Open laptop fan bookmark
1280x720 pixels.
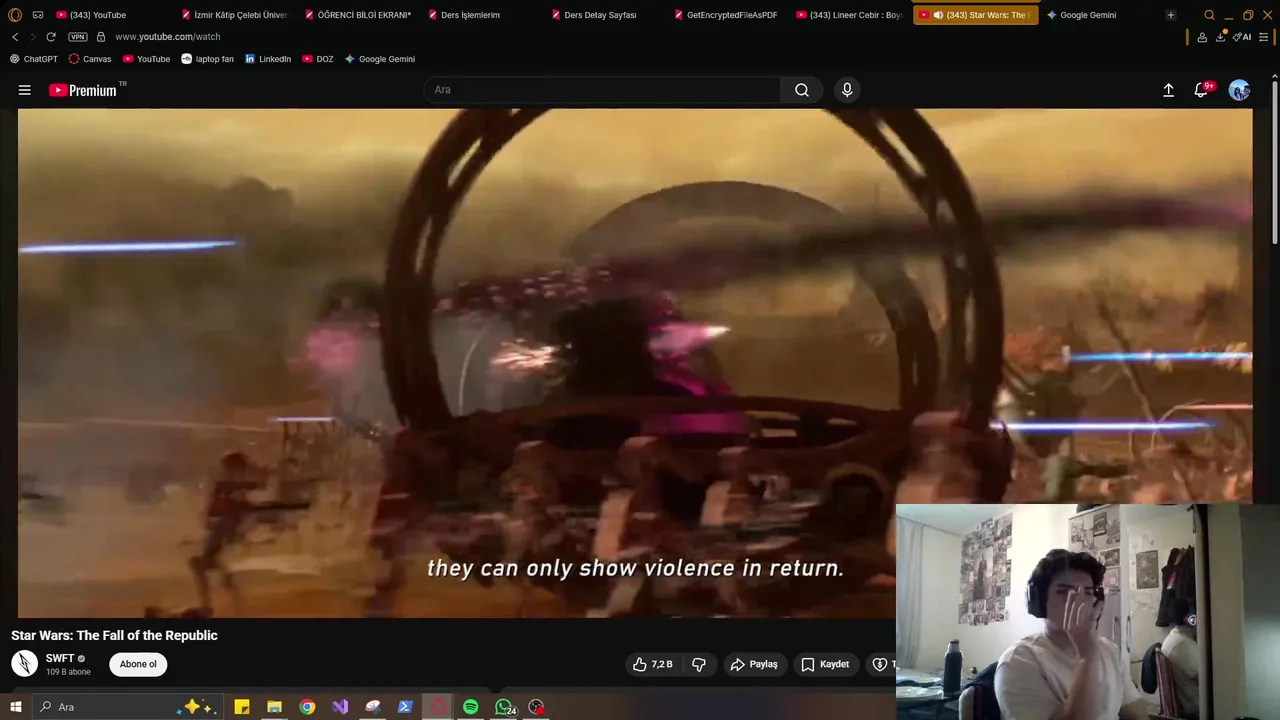pos(207,59)
